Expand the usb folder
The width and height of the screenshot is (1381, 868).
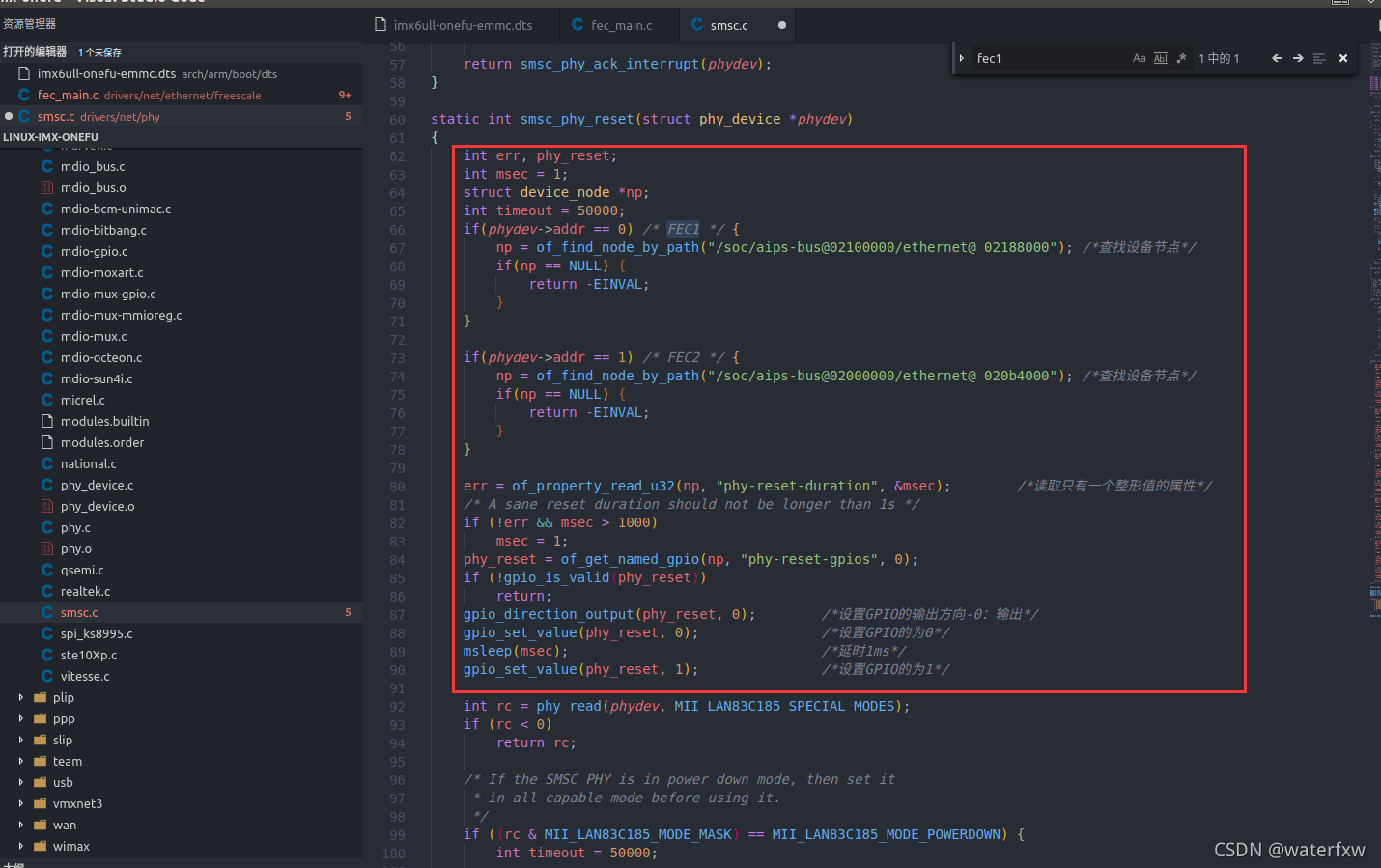[x=182, y=782]
